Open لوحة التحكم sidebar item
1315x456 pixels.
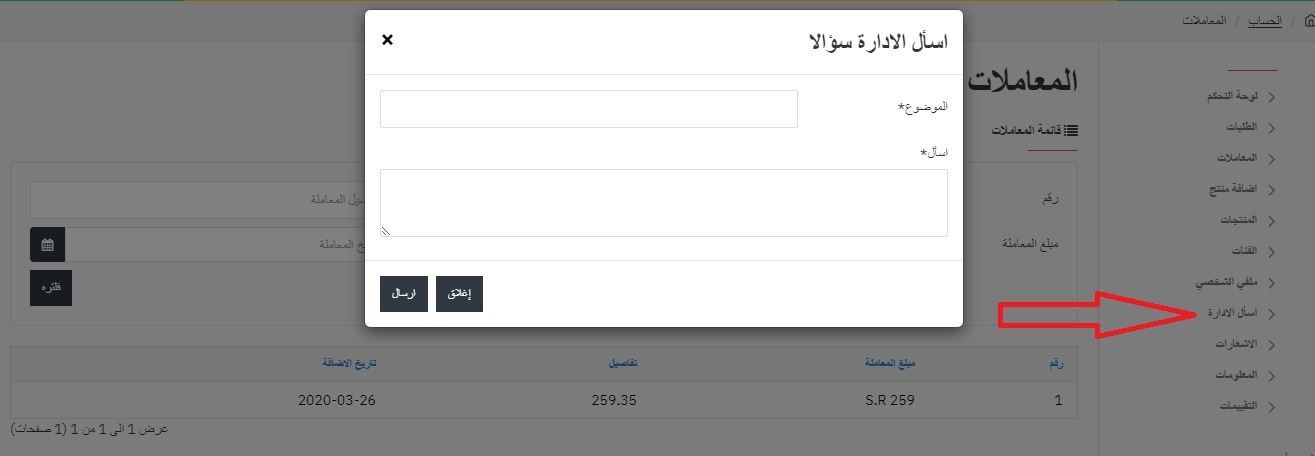(x=1233, y=96)
